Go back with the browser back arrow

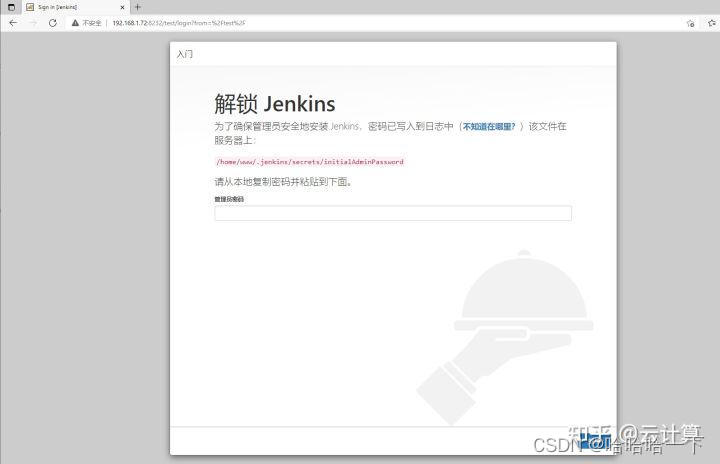click(x=13, y=23)
